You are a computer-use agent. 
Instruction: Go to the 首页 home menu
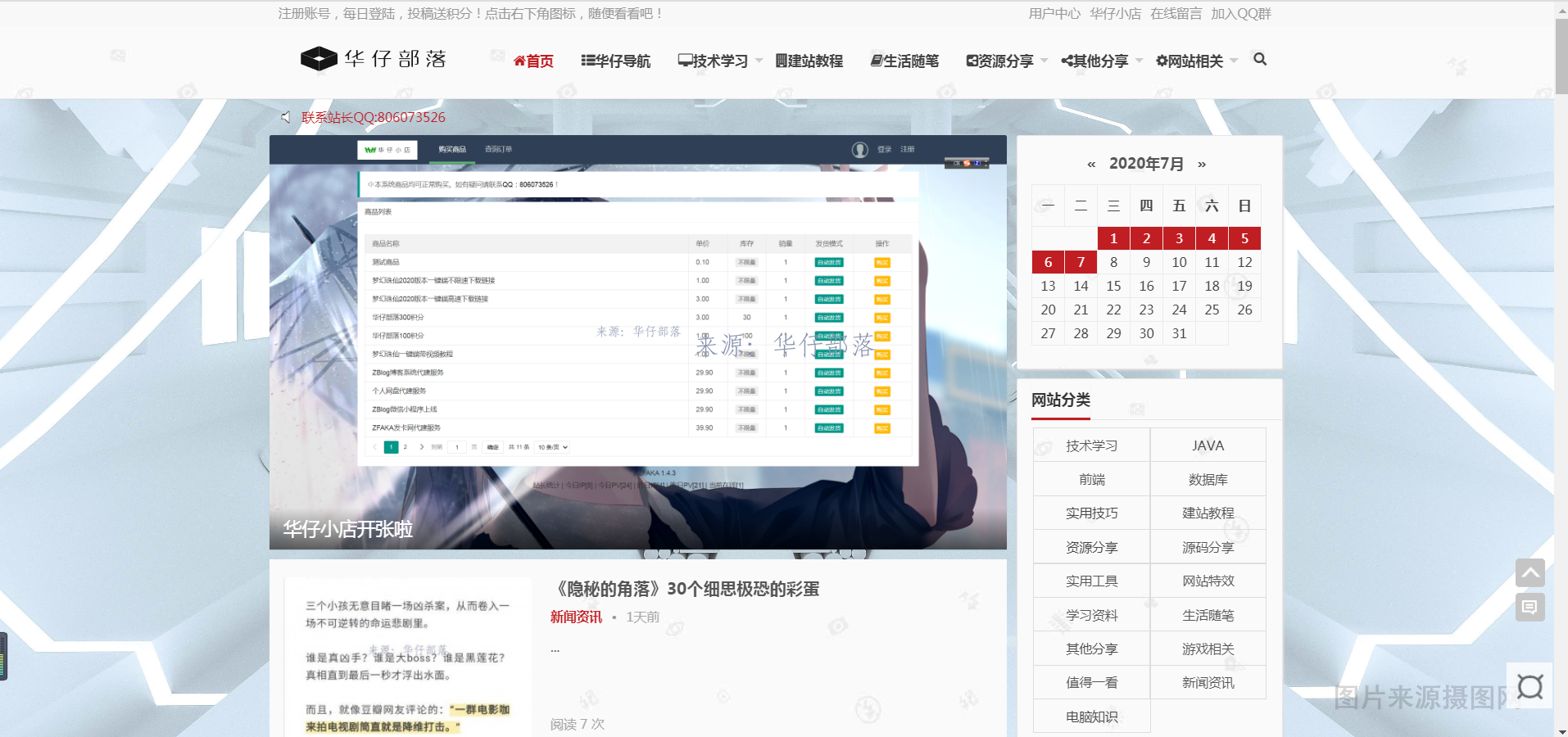pos(533,61)
